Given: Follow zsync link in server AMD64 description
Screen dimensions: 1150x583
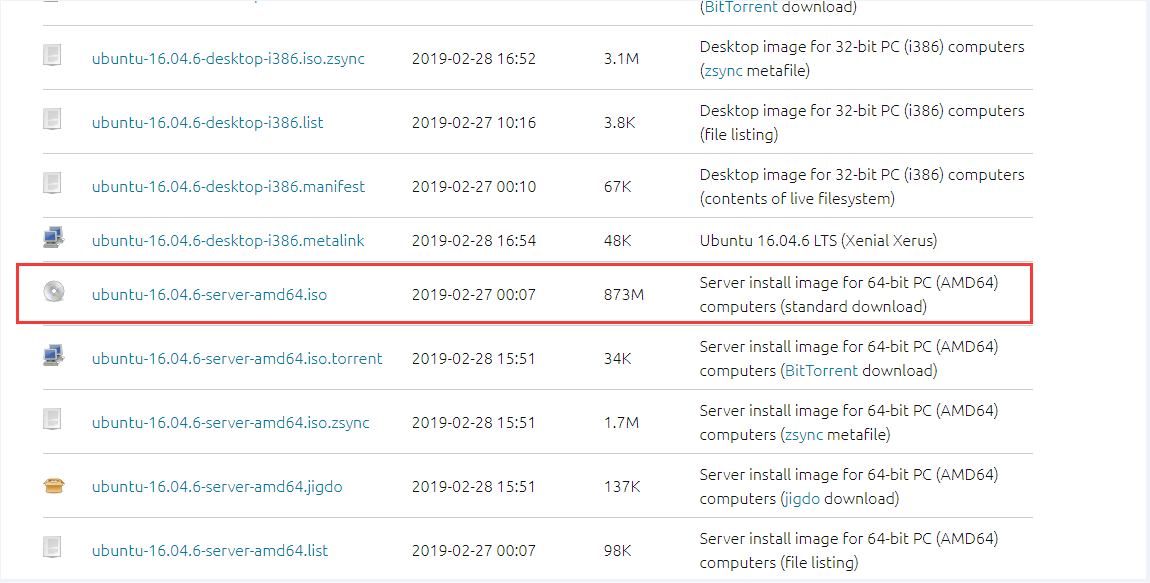Looking at the screenshot, I should (804, 434).
